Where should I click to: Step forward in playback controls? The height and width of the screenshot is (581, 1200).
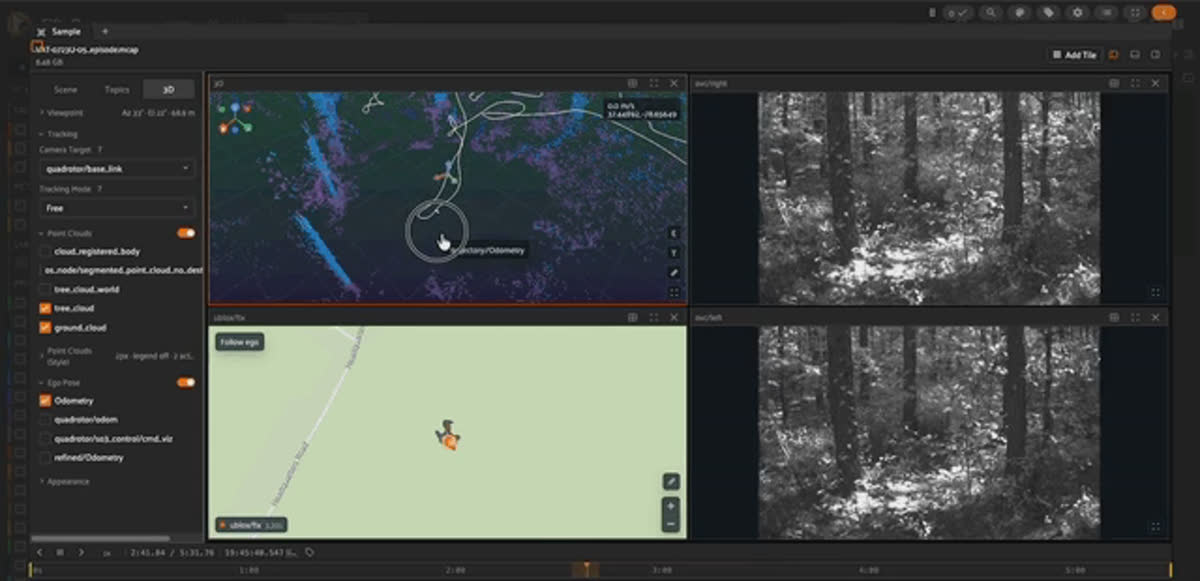coord(81,552)
